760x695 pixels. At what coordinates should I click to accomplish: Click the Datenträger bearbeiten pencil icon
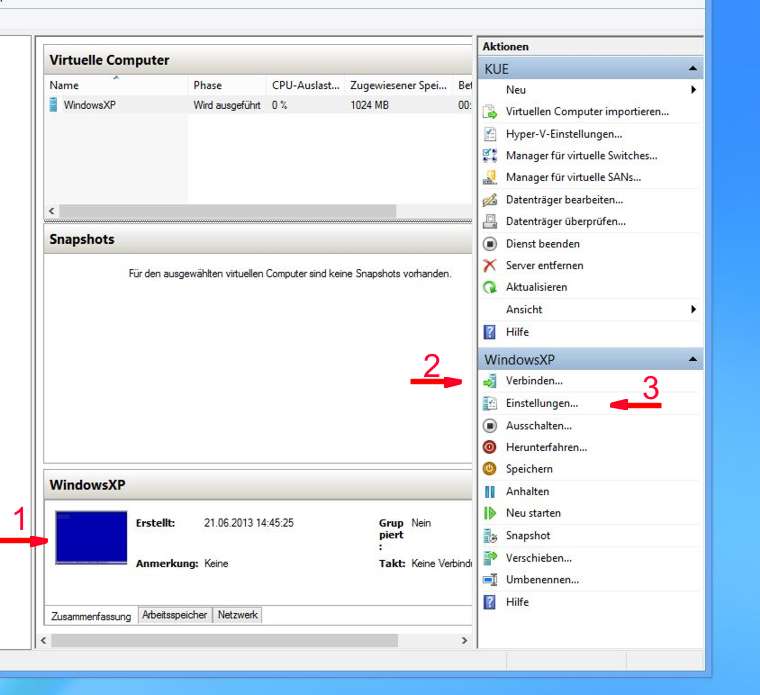(x=490, y=200)
